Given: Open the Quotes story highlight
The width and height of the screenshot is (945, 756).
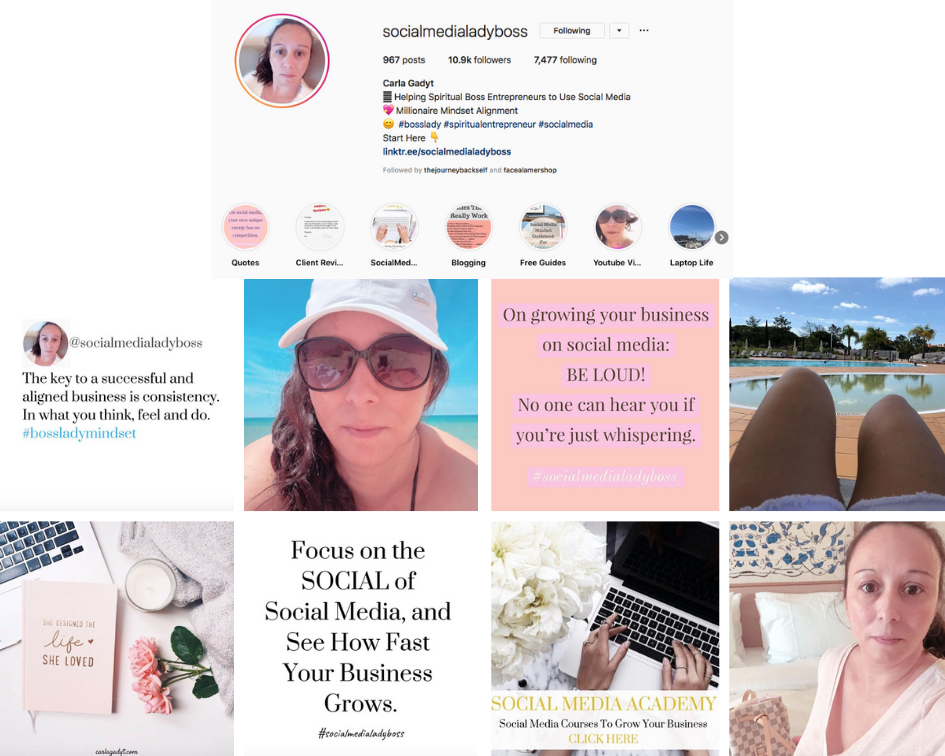Looking at the screenshot, I should [245, 227].
